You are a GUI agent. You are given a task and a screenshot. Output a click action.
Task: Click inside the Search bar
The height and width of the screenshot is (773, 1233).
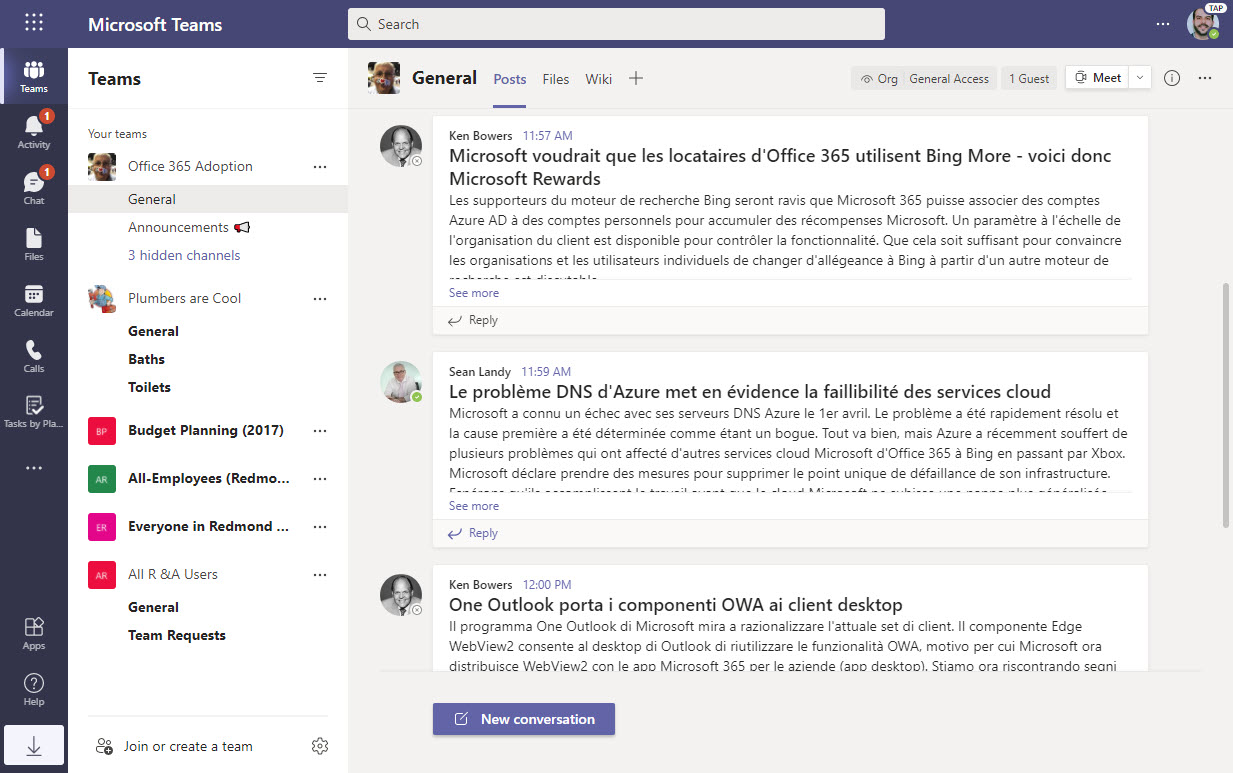pyautogui.click(x=616, y=23)
